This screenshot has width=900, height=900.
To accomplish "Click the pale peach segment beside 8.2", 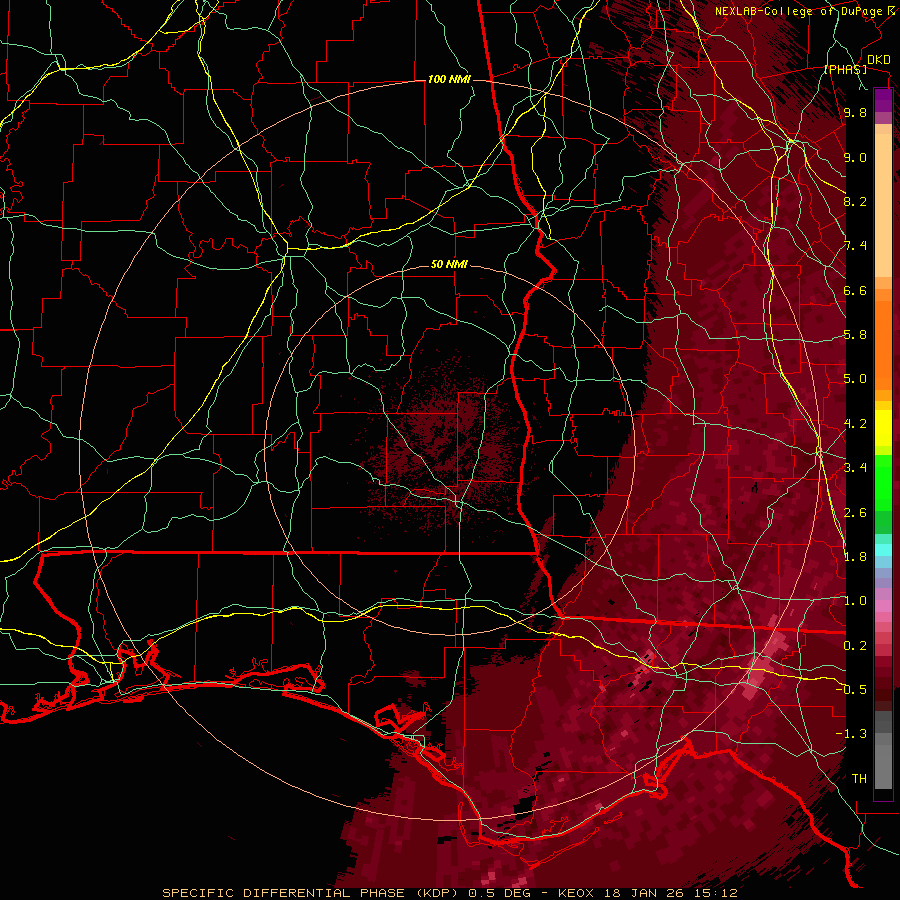I will [883, 205].
